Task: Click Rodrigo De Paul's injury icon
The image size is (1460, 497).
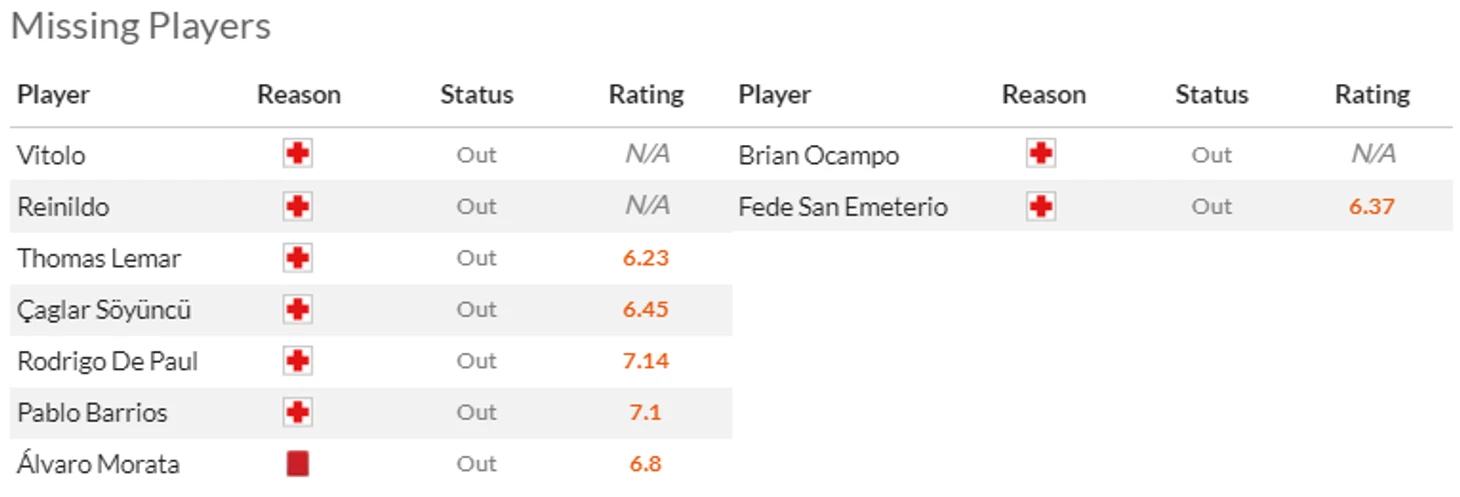Action: (x=297, y=361)
